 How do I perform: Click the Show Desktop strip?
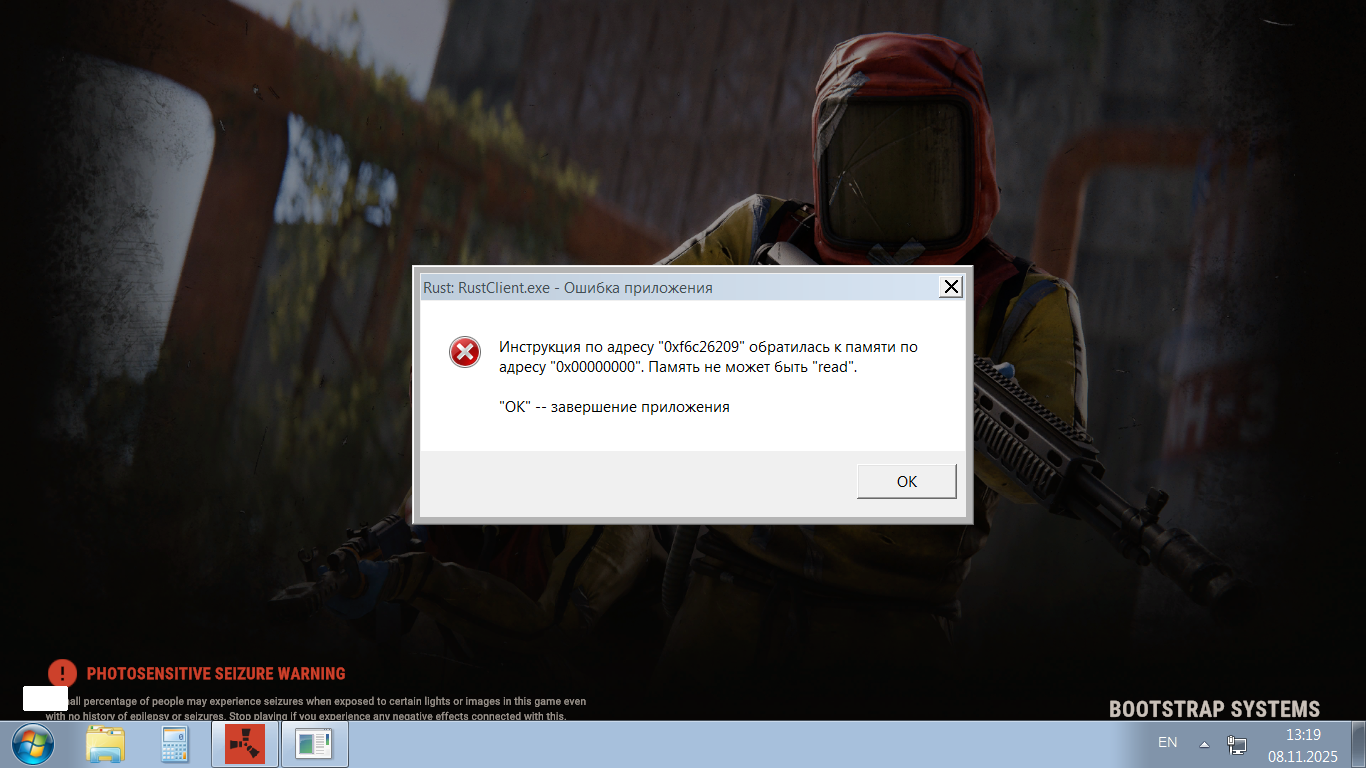pos(1359,745)
